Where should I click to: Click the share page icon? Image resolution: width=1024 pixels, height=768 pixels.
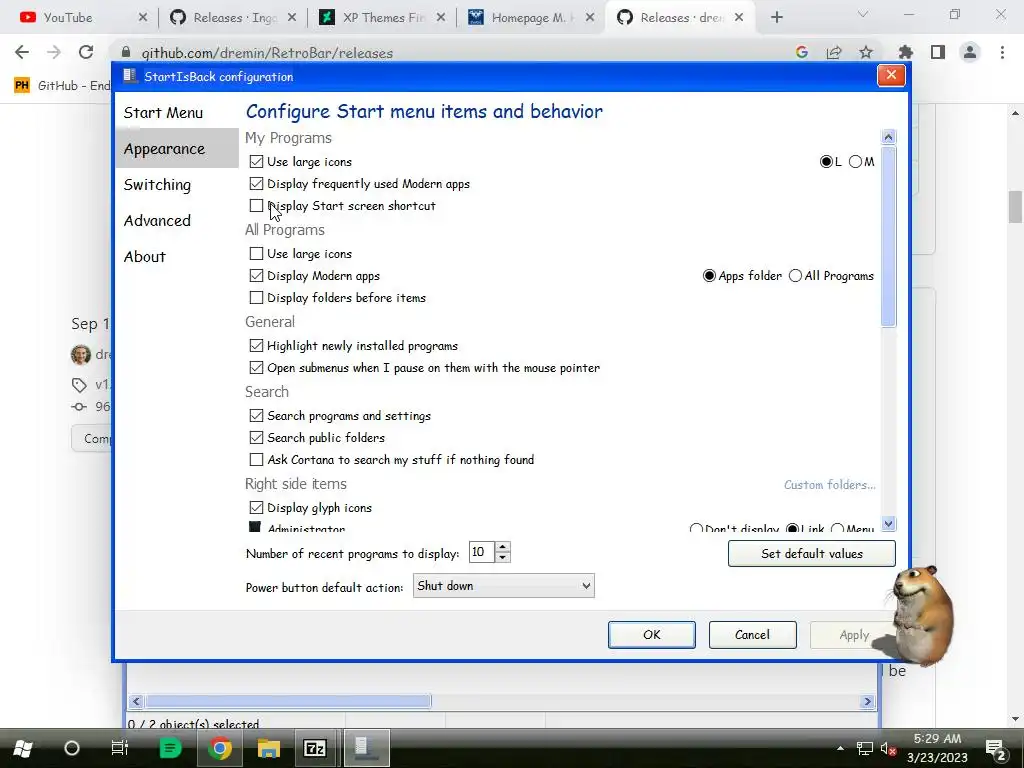point(834,52)
